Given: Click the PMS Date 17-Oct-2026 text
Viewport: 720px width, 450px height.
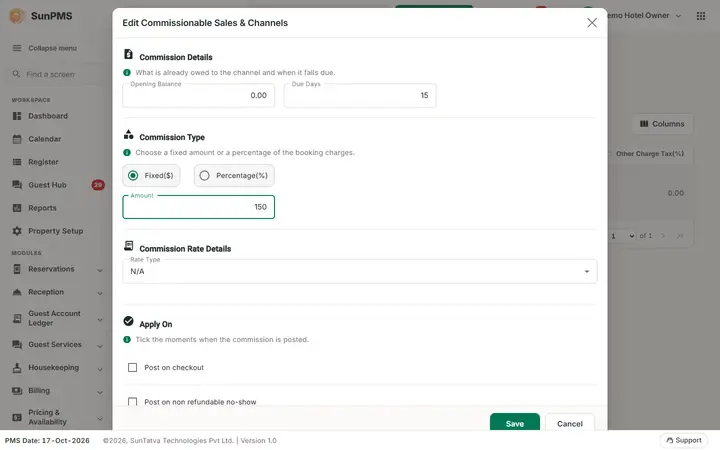Looking at the screenshot, I should click(x=47, y=440).
